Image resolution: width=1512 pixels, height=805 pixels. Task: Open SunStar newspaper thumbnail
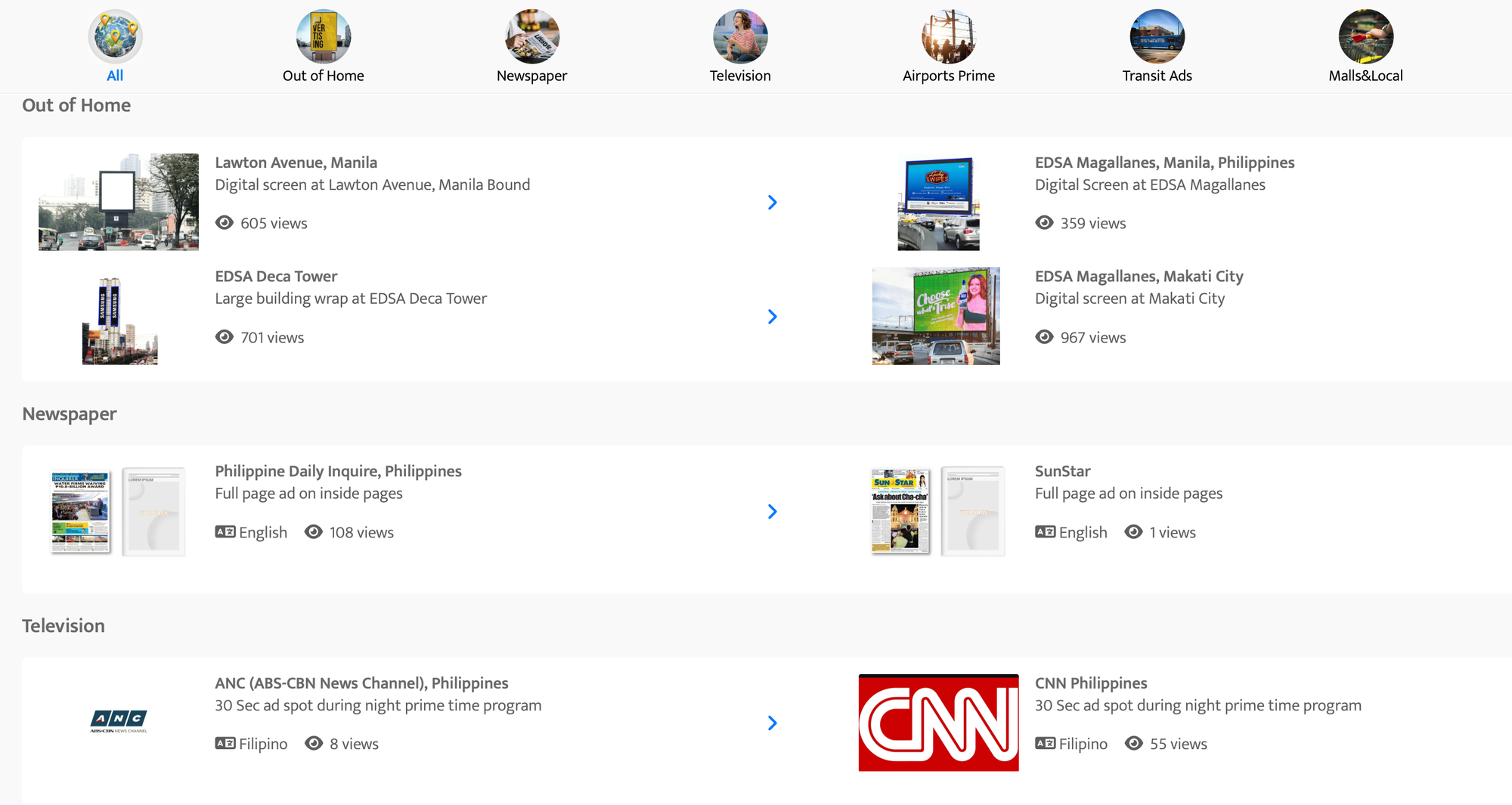tap(937, 512)
